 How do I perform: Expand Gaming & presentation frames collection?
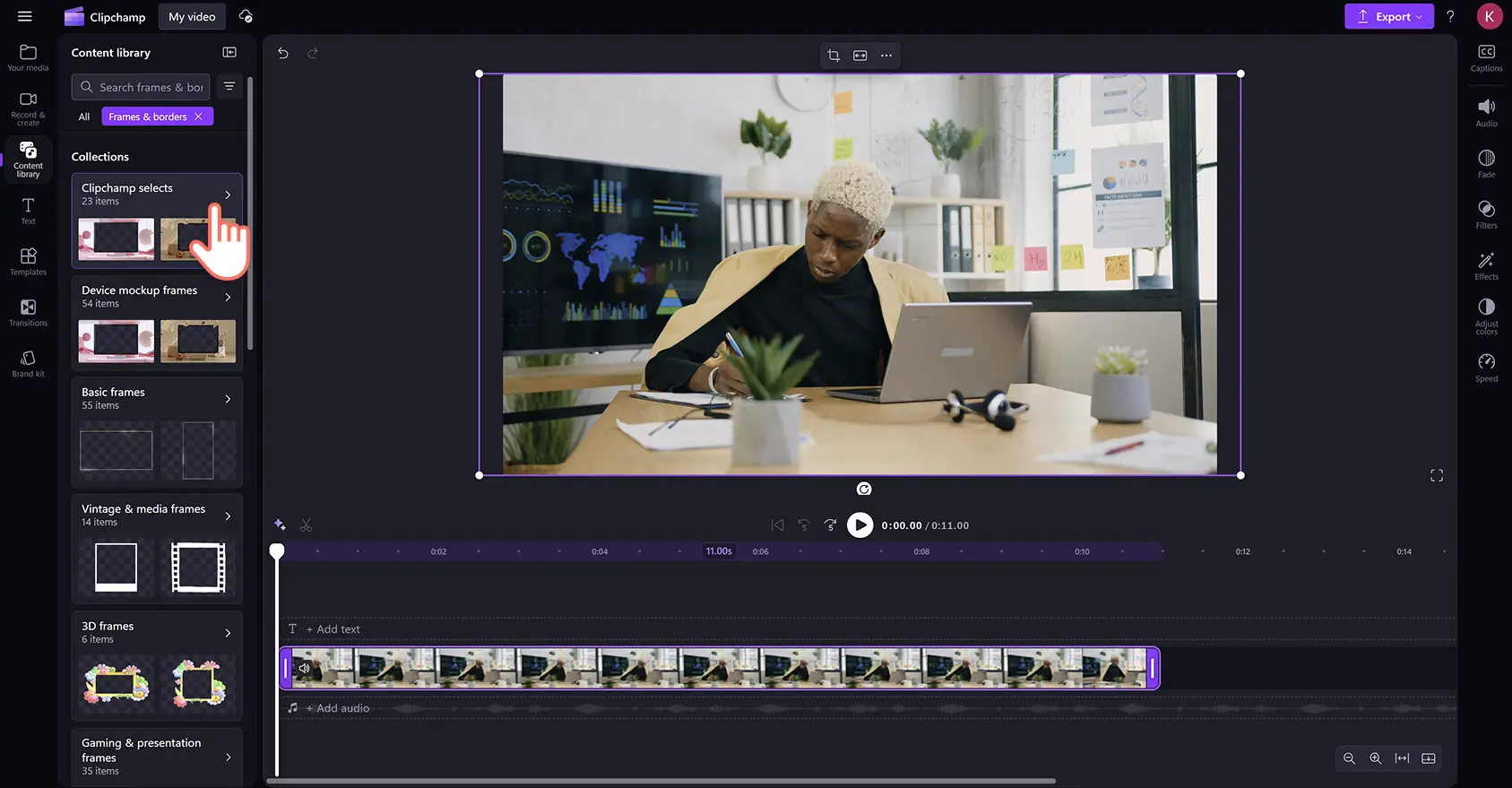[x=228, y=758]
